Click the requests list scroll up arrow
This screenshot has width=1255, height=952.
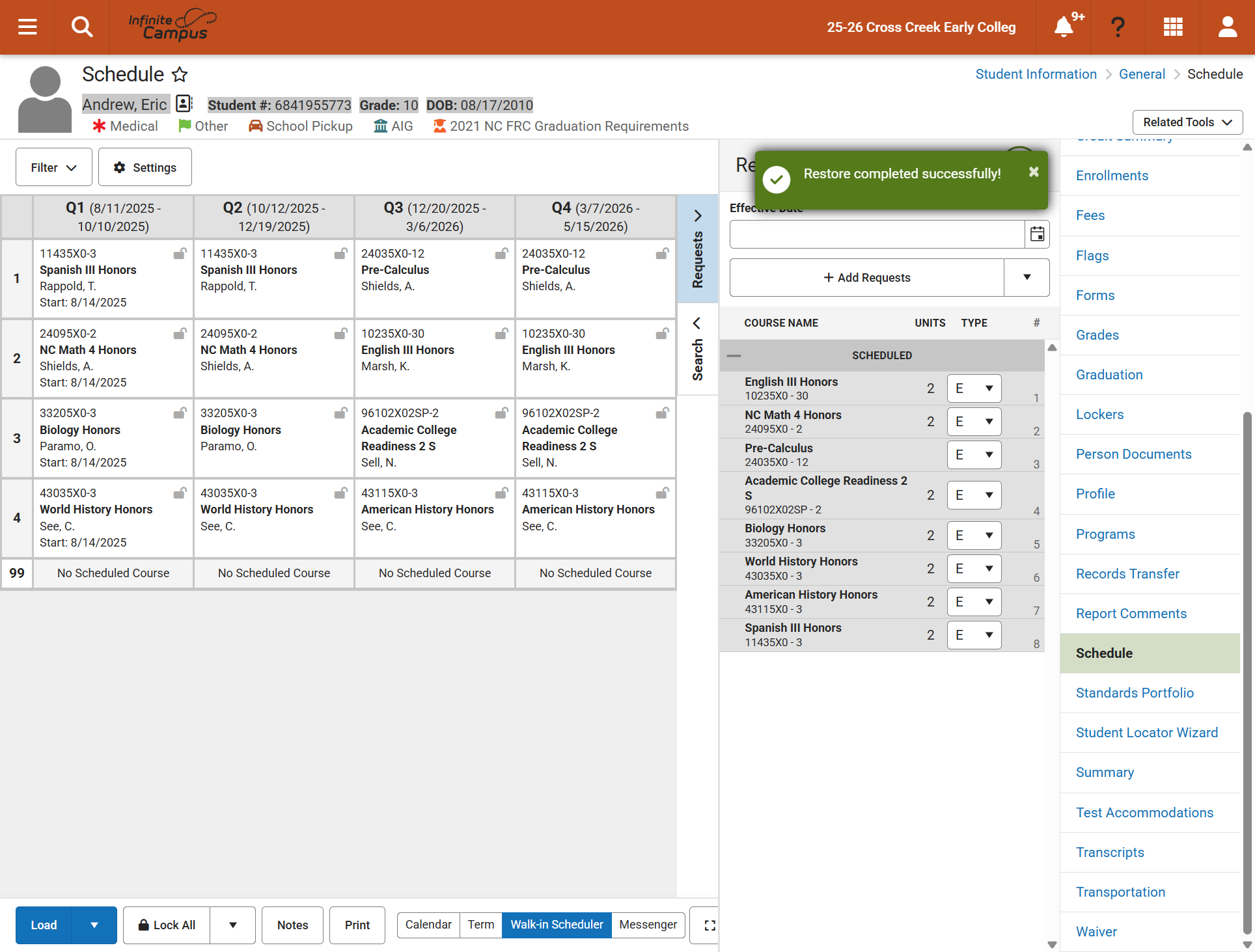click(x=1052, y=347)
